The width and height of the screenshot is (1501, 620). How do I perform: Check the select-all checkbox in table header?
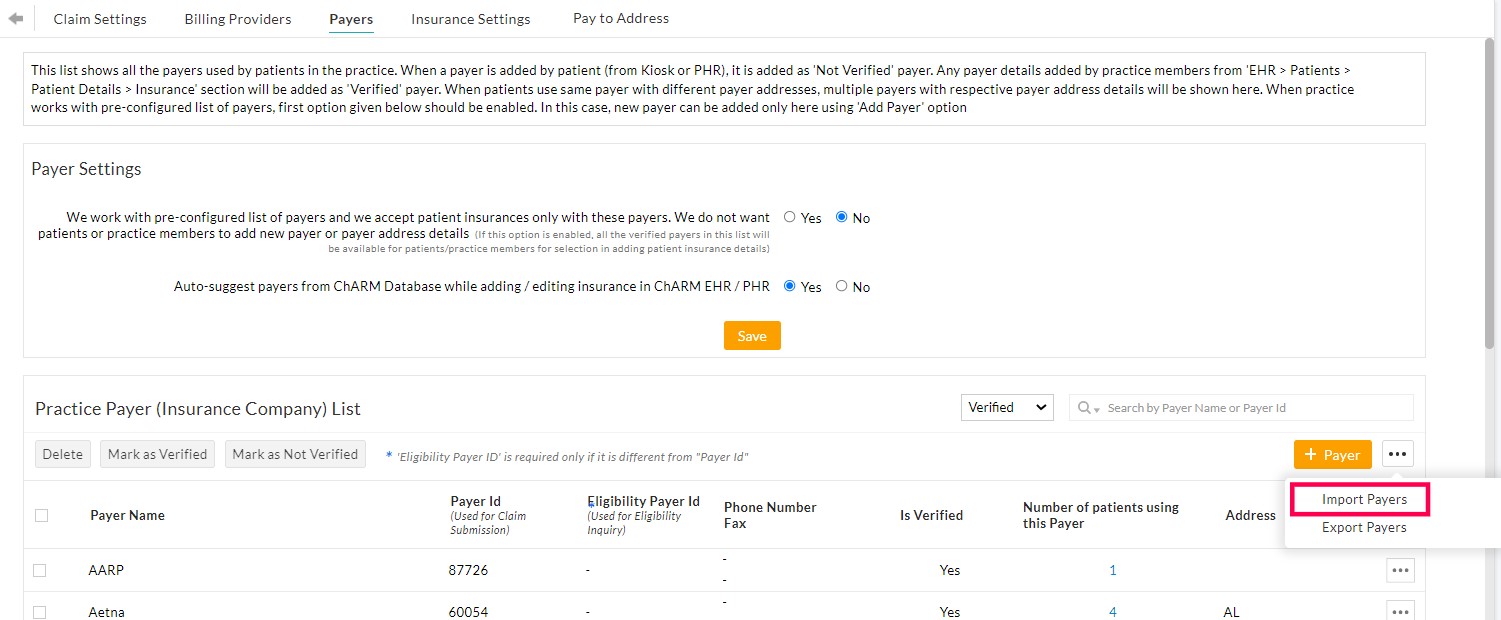click(x=41, y=514)
